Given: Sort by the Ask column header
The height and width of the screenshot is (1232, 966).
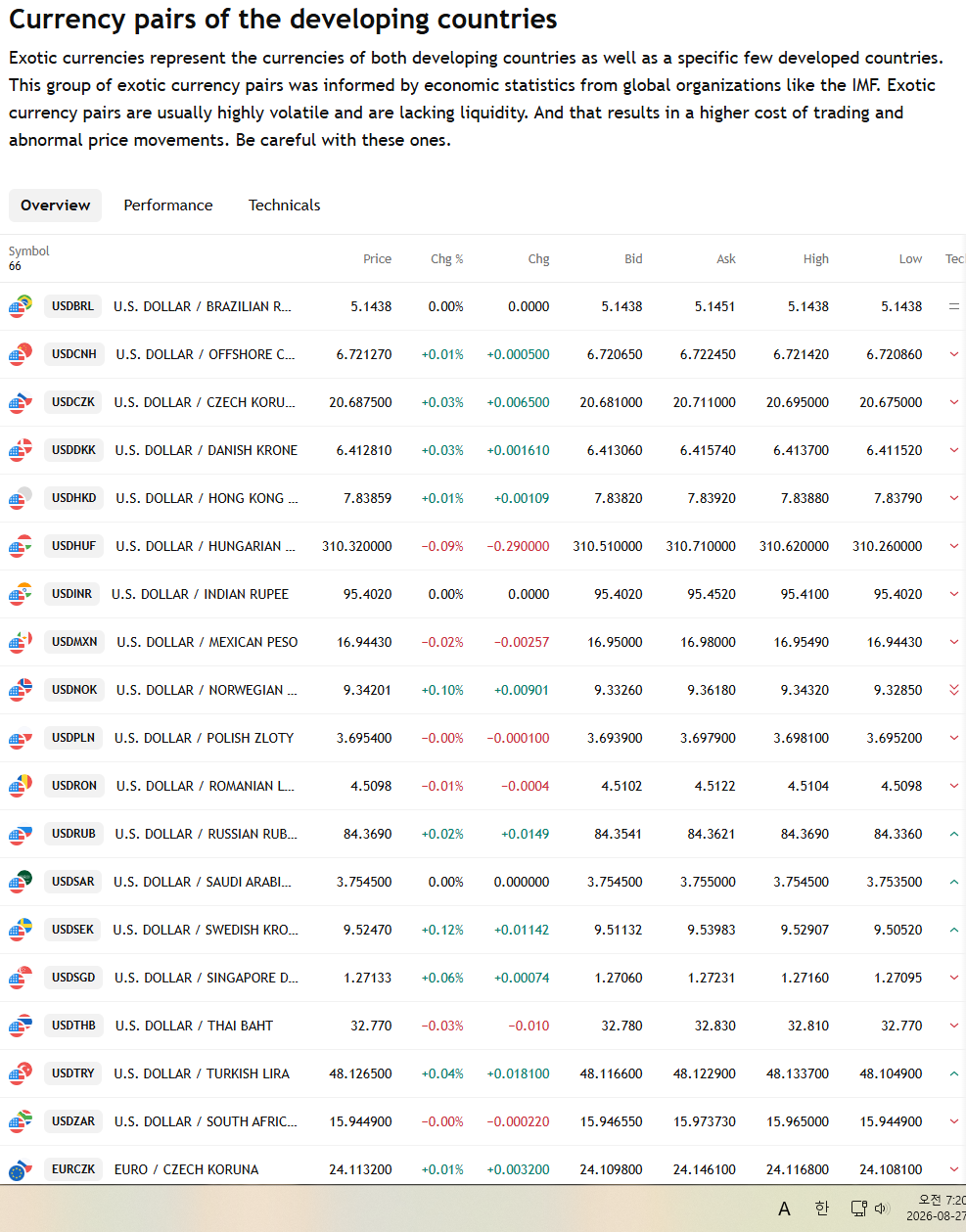Looking at the screenshot, I should pyautogui.click(x=726, y=259).
